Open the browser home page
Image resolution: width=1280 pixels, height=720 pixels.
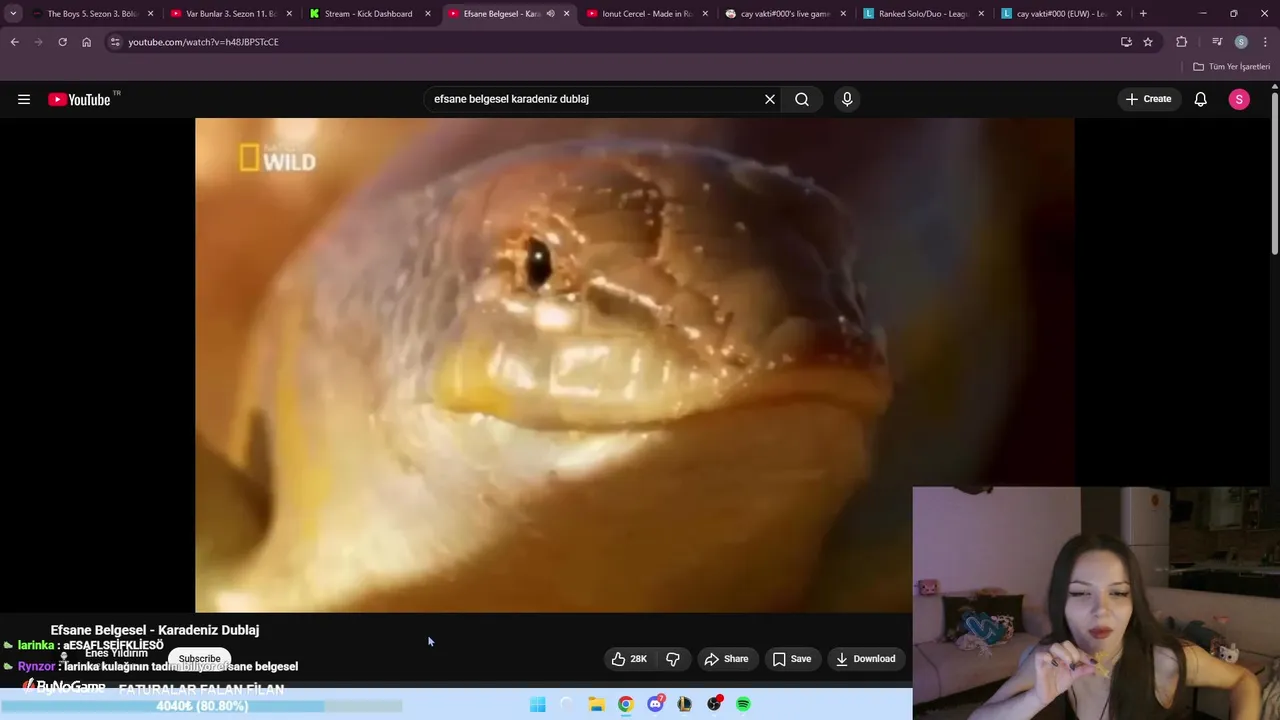coord(86,42)
